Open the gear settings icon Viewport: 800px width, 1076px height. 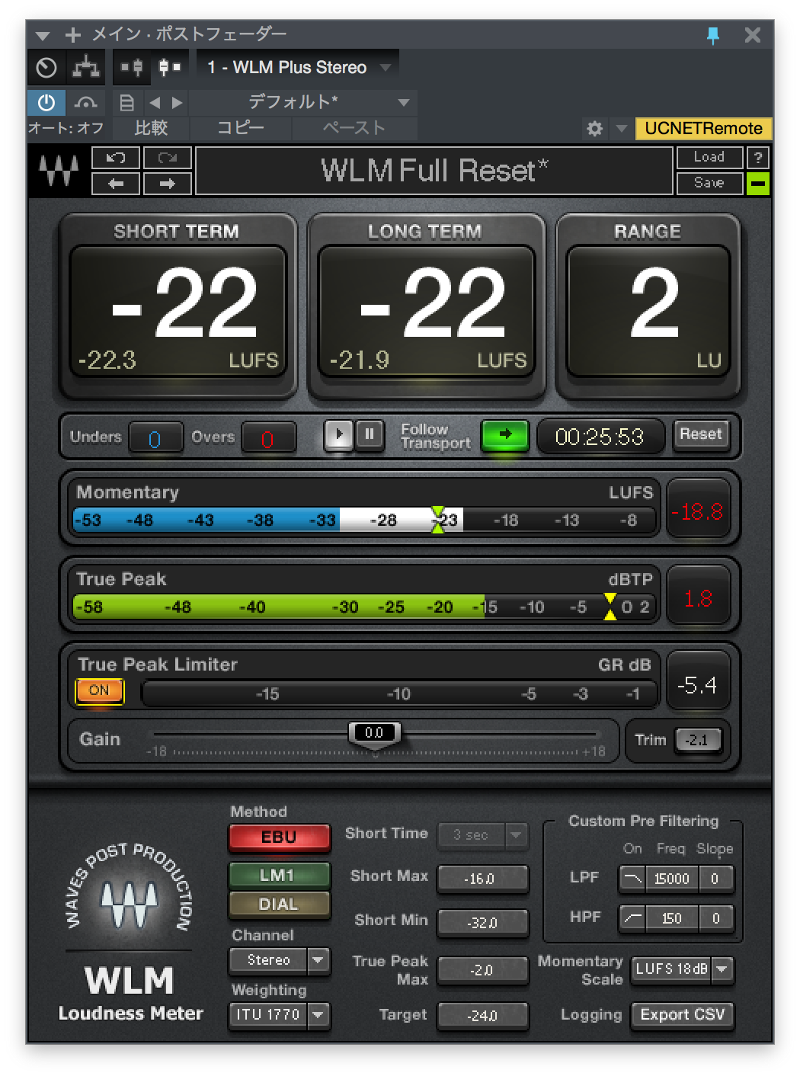click(595, 128)
